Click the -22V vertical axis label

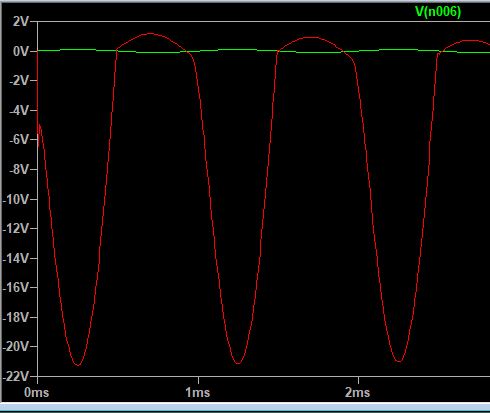point(16,377)
